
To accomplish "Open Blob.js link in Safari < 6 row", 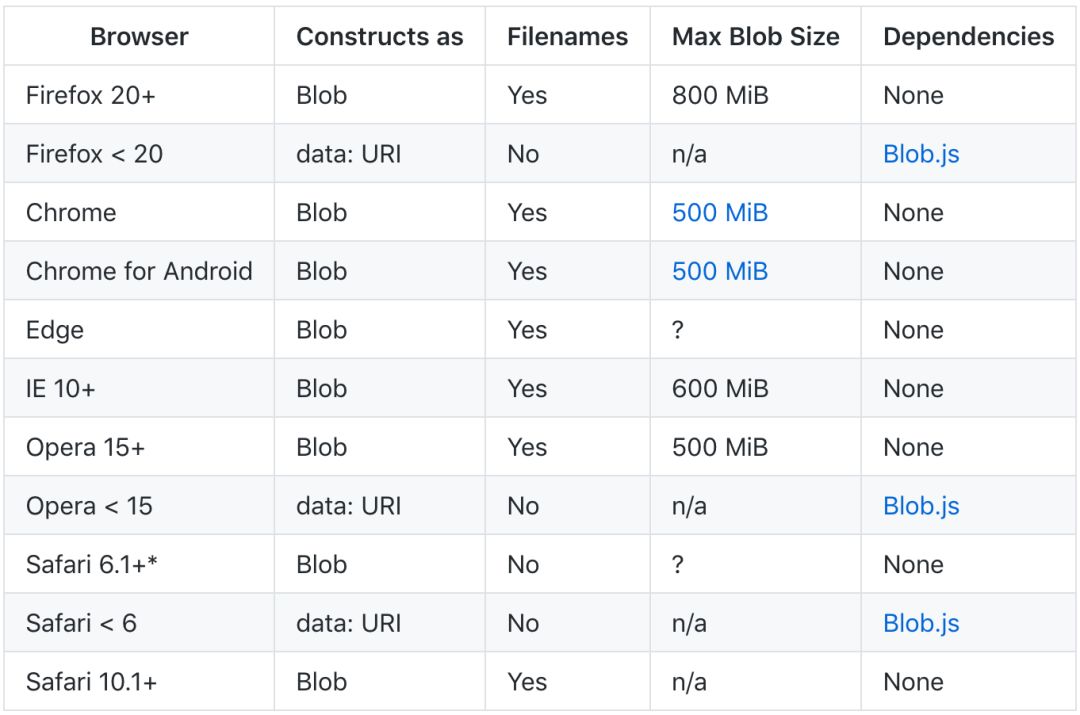I will click(x=921, y=623).
